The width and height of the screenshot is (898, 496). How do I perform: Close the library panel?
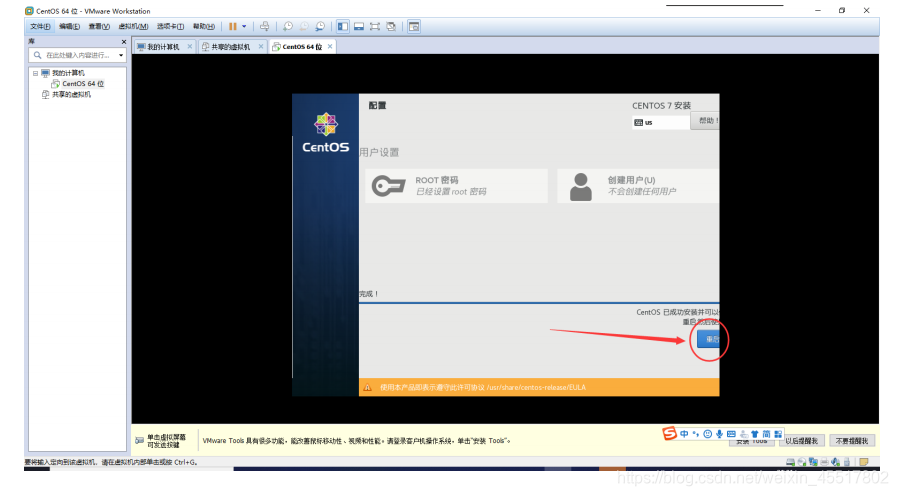coord(124,42)
